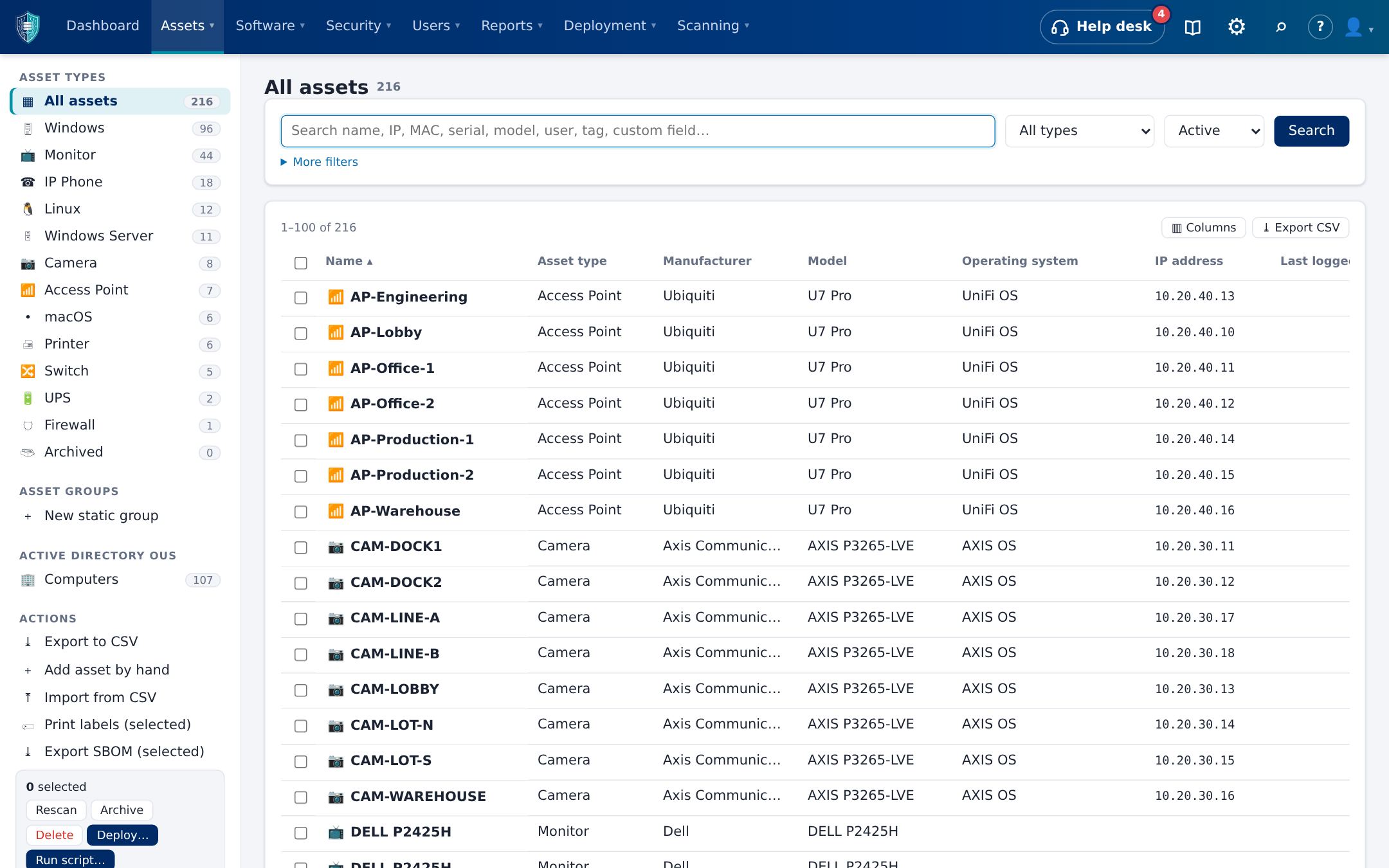
Task: Click the access point icon beside AP-Lobby
Action: click(x=336, y=332)
